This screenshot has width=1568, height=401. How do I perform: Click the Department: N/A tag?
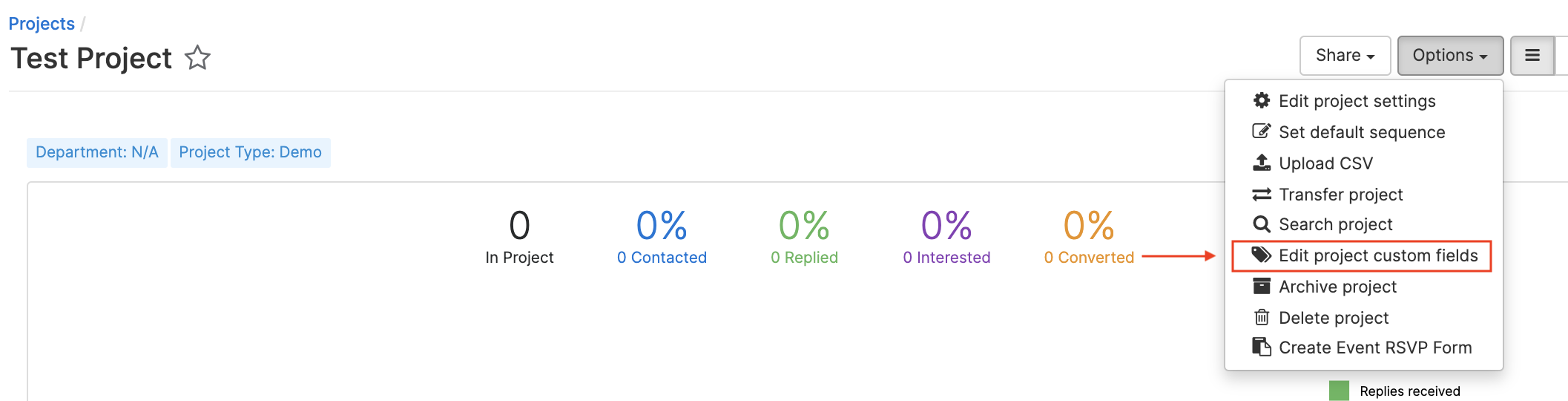point(97,152)
